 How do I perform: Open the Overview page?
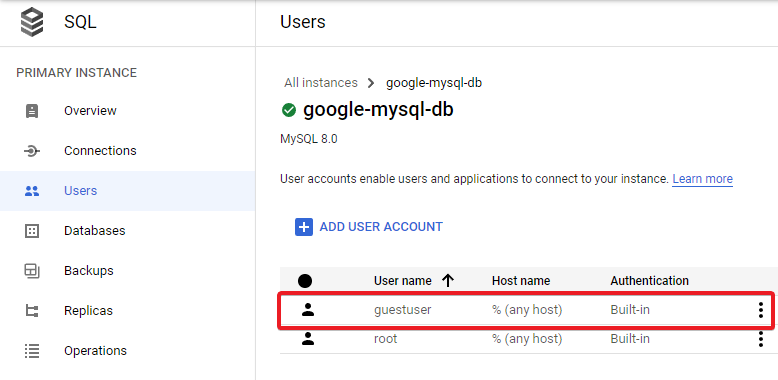pos(90,111)
